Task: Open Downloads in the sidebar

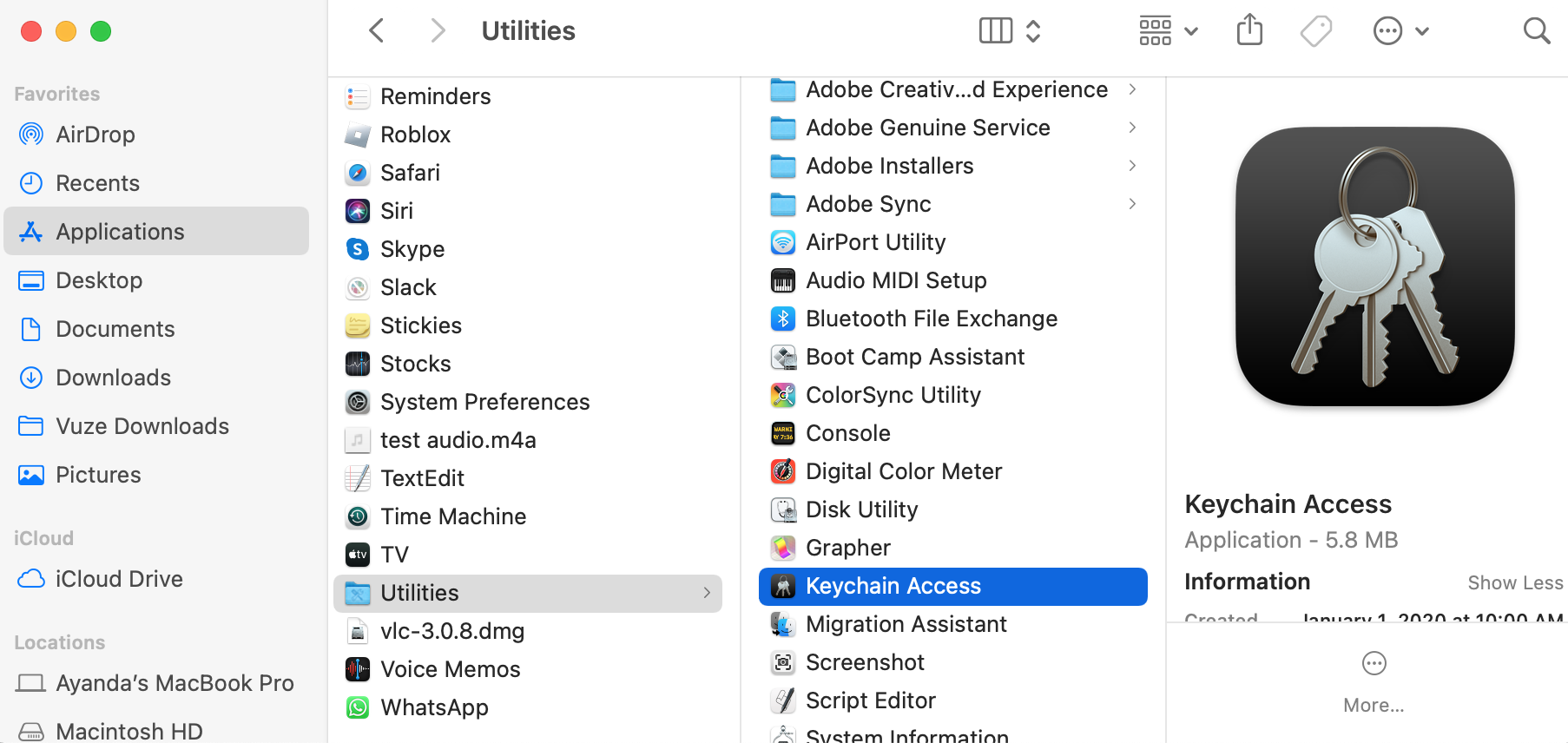Action: (x=156, y=378)
